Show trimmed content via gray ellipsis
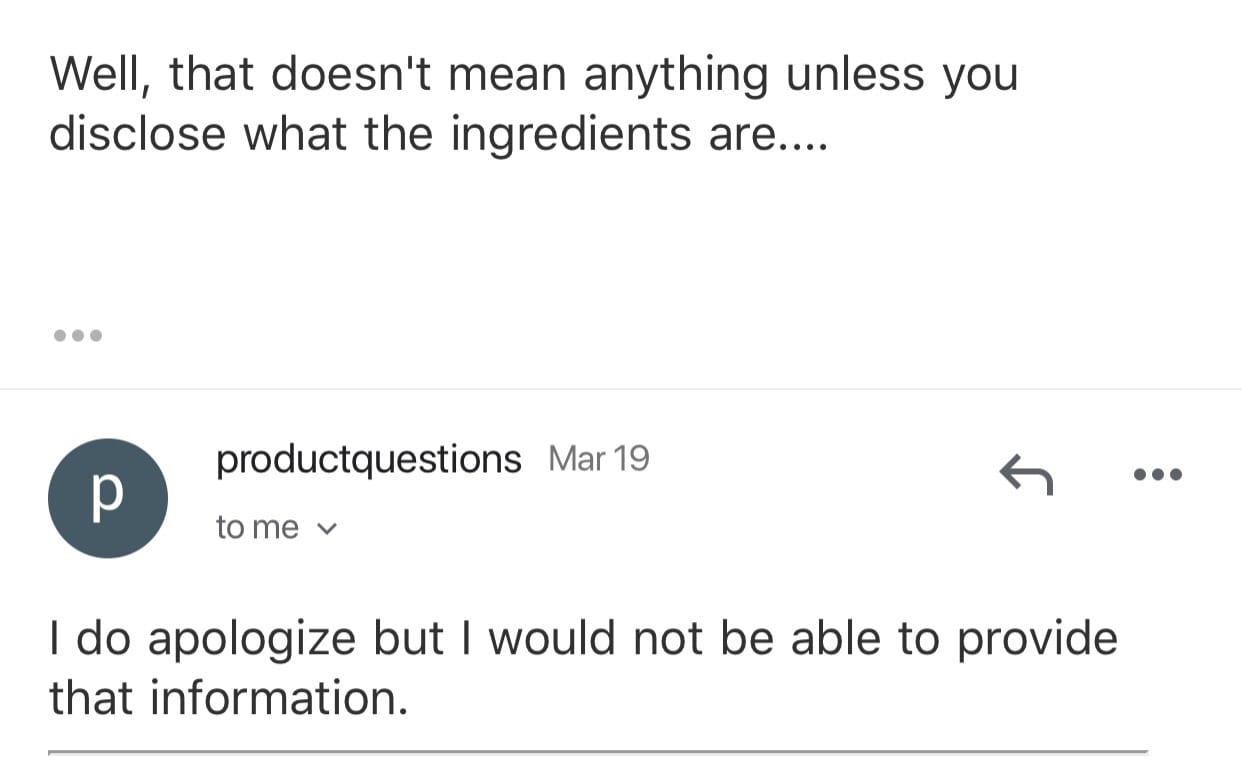 coord(77,336)
